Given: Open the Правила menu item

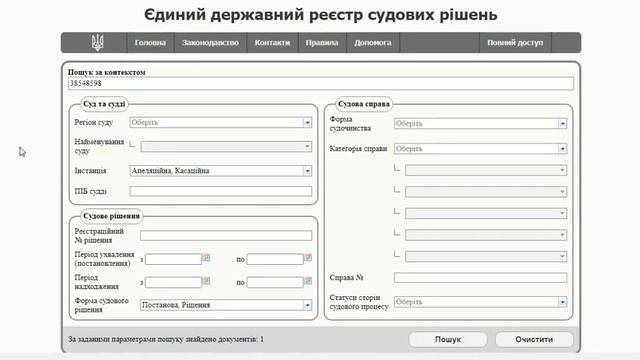Looking at the screenshot, I should pyautogui.click(x=322, y=42).
